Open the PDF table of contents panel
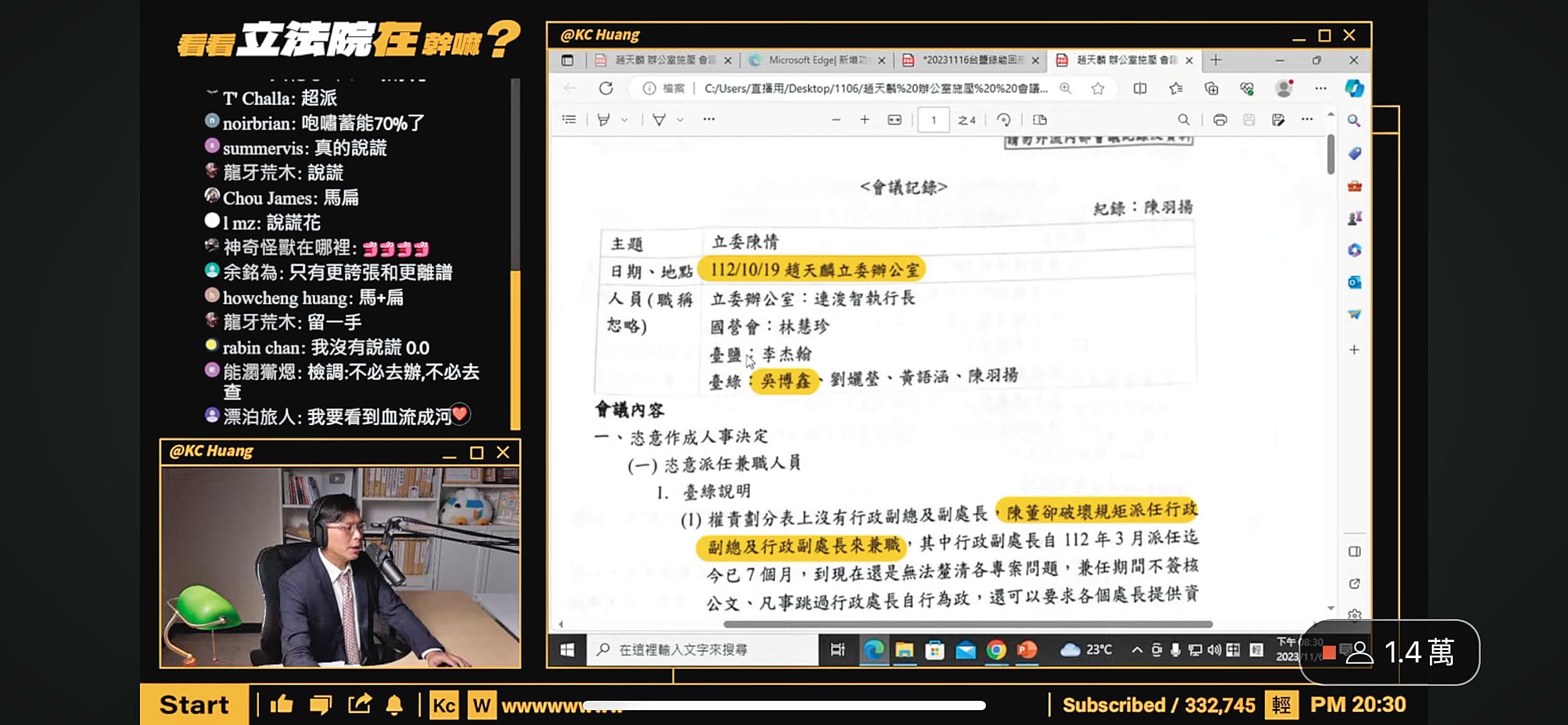 (x=569, y=120)
